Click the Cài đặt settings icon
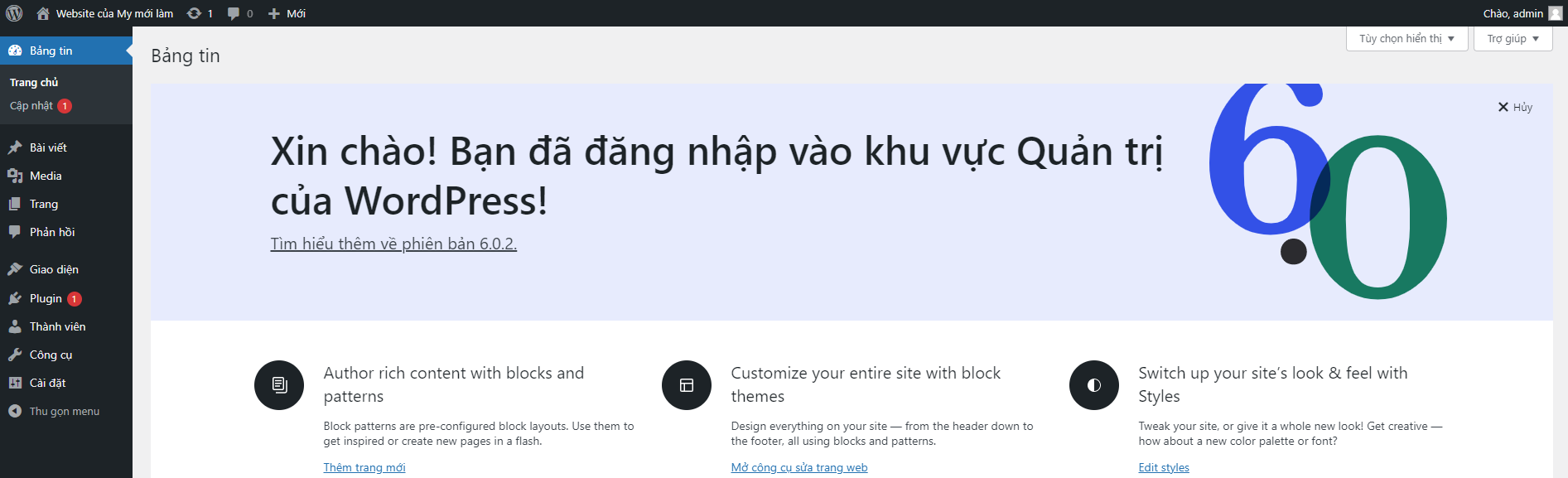This screenshot has width=1568, height=478. [x=15, y=383]
